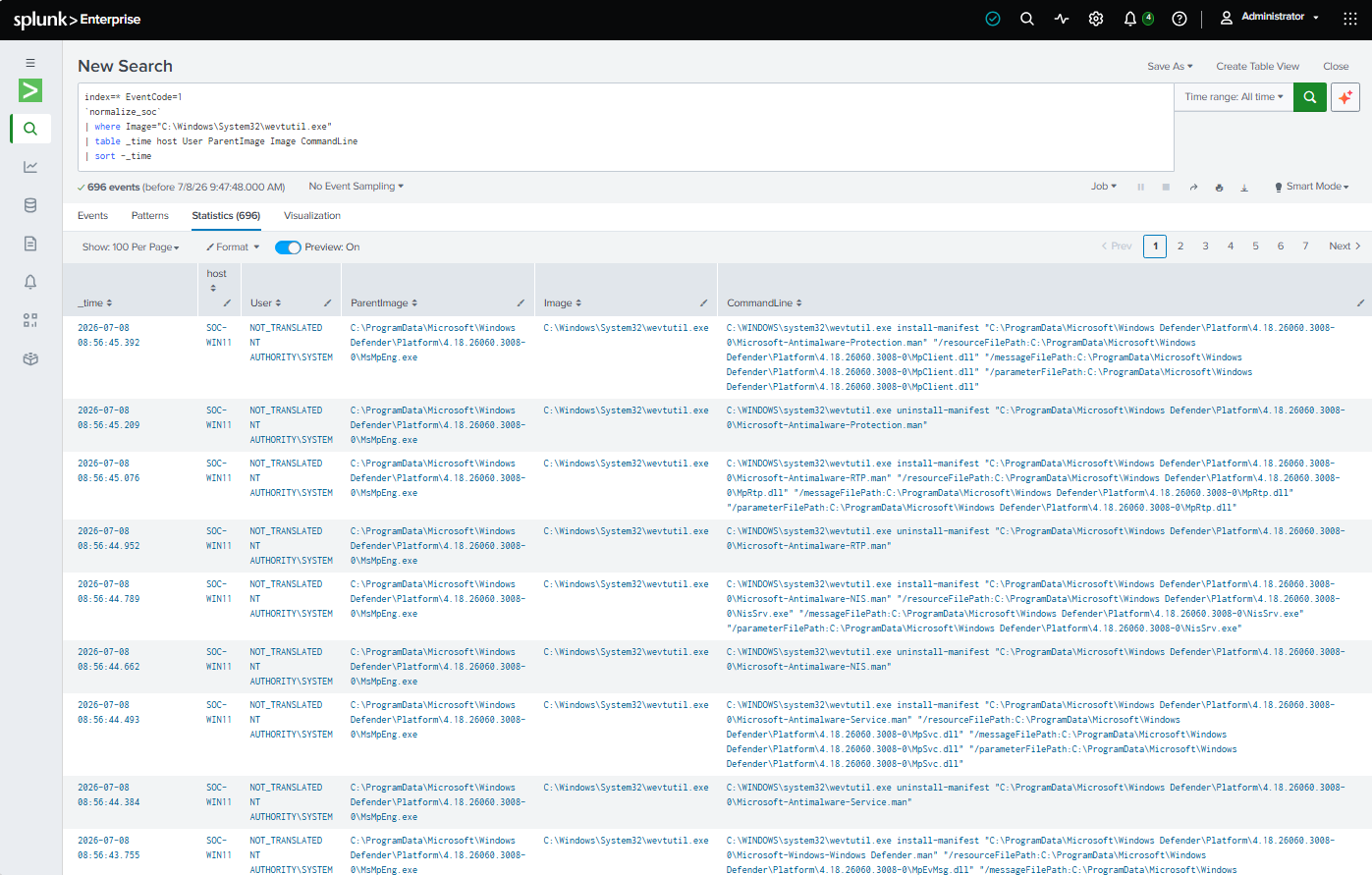Edit the CommandLine column with pencil icon
The width and height of the screenshot is (1372, 875).
click(x=1360, y=302)
